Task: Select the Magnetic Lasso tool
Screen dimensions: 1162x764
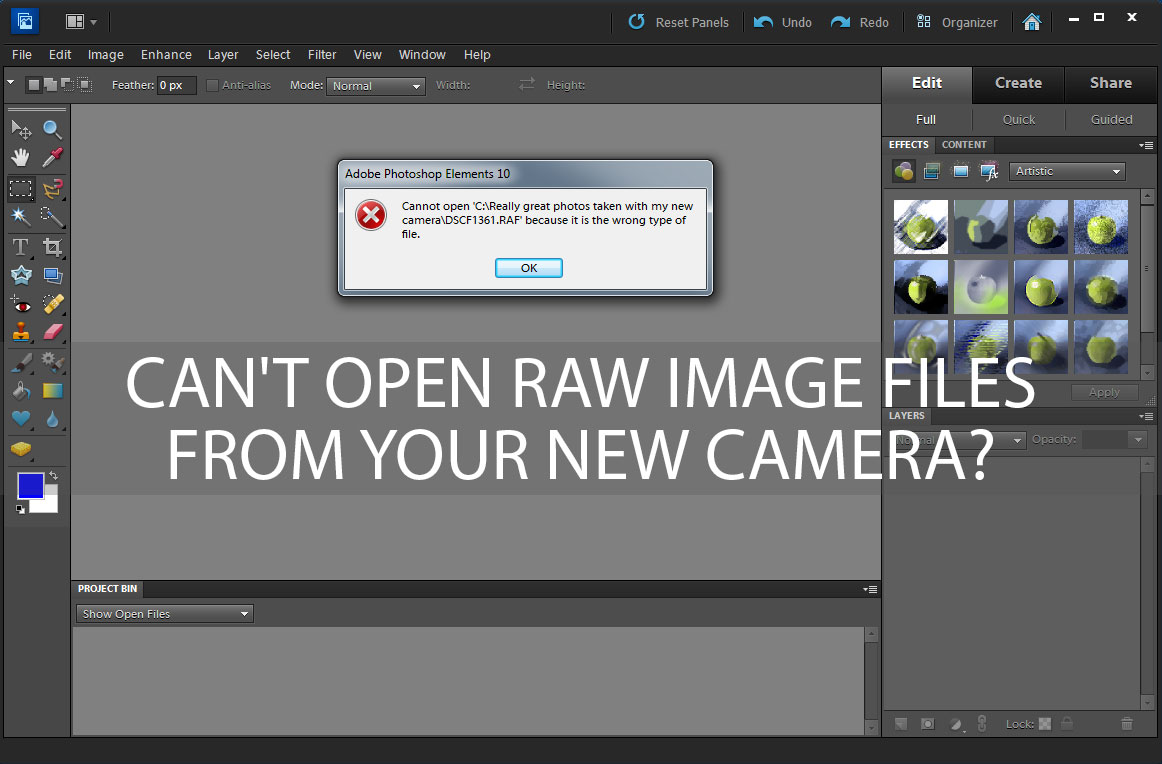Action: click(x=52, y=189)
